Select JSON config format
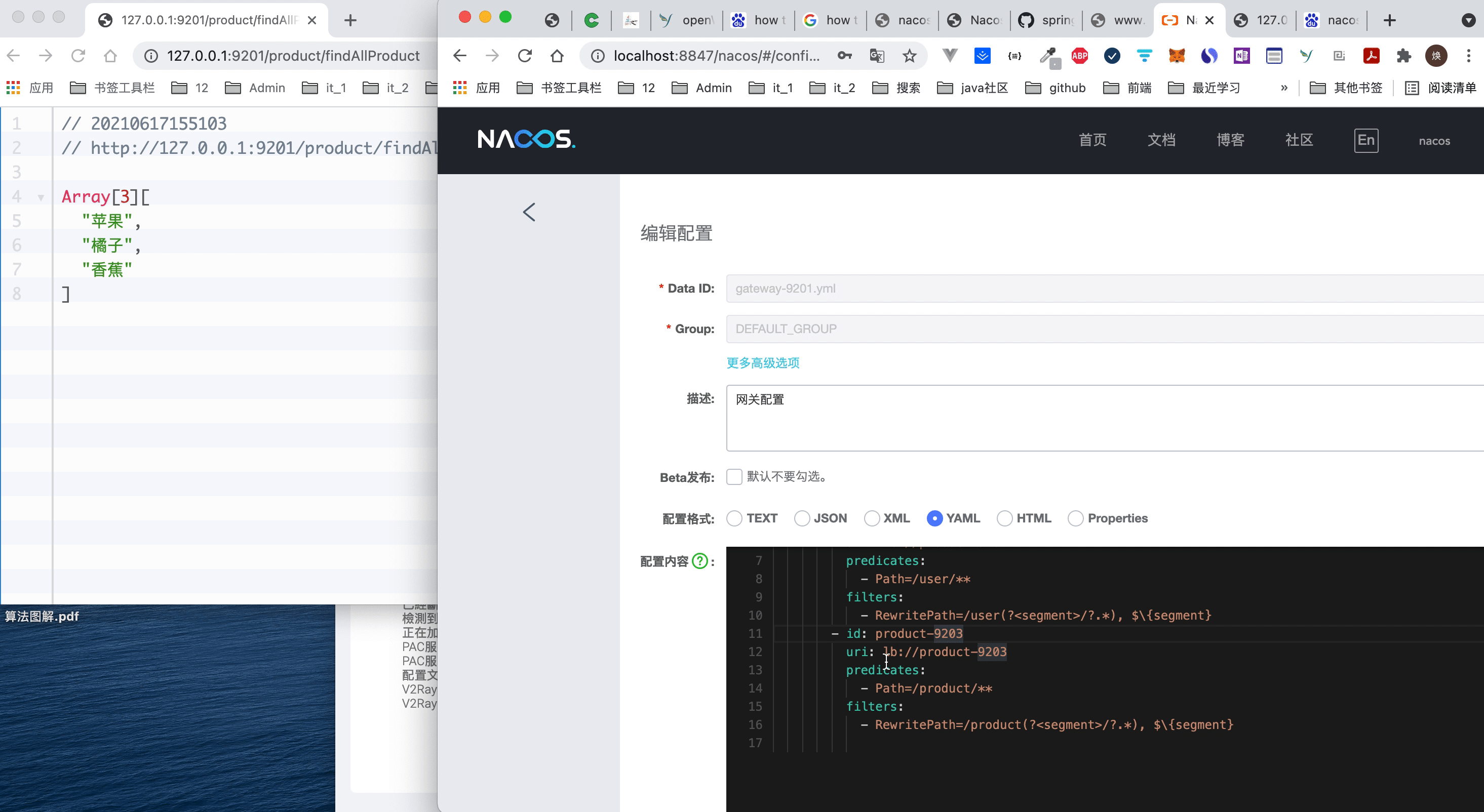Screen dimensions: 1484x812 [x=801, y=518]
